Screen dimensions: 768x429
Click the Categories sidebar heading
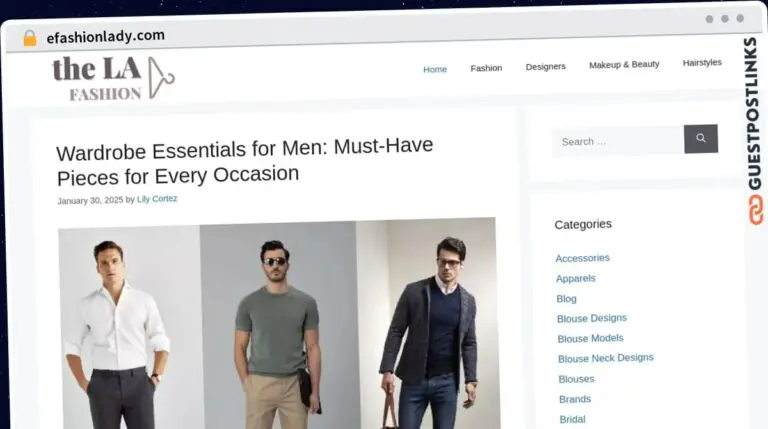pyautogui.click(x=583, y=224)
